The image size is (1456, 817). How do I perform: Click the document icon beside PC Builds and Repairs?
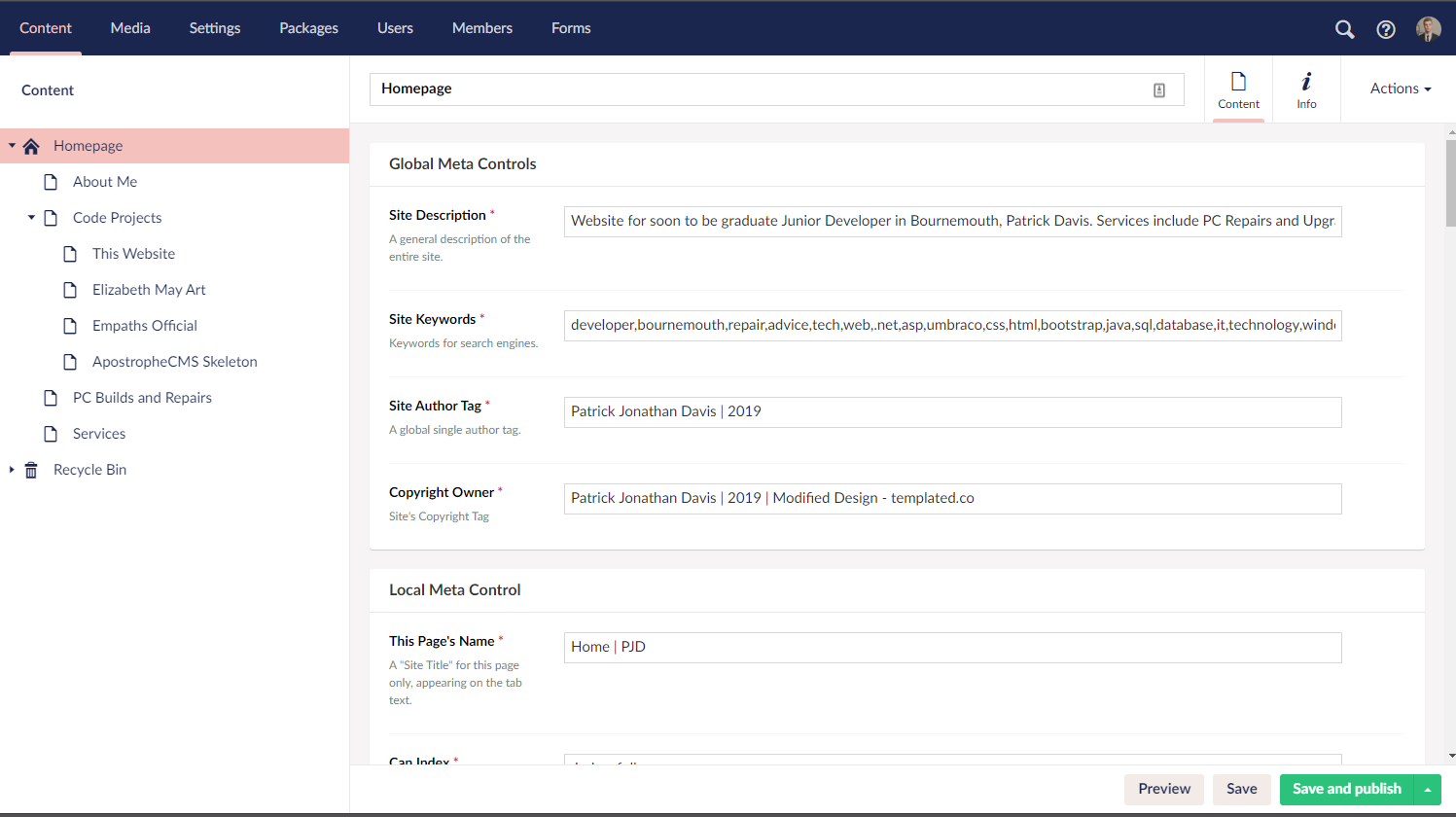[x=50, y=397]
